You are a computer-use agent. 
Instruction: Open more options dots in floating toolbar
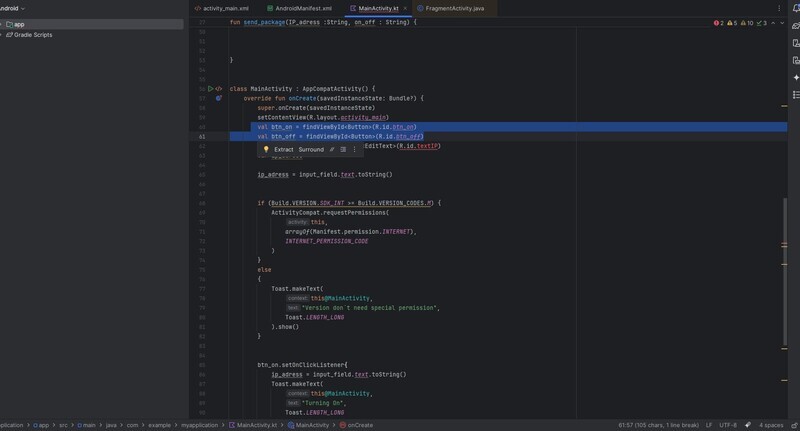pos(355,149)
